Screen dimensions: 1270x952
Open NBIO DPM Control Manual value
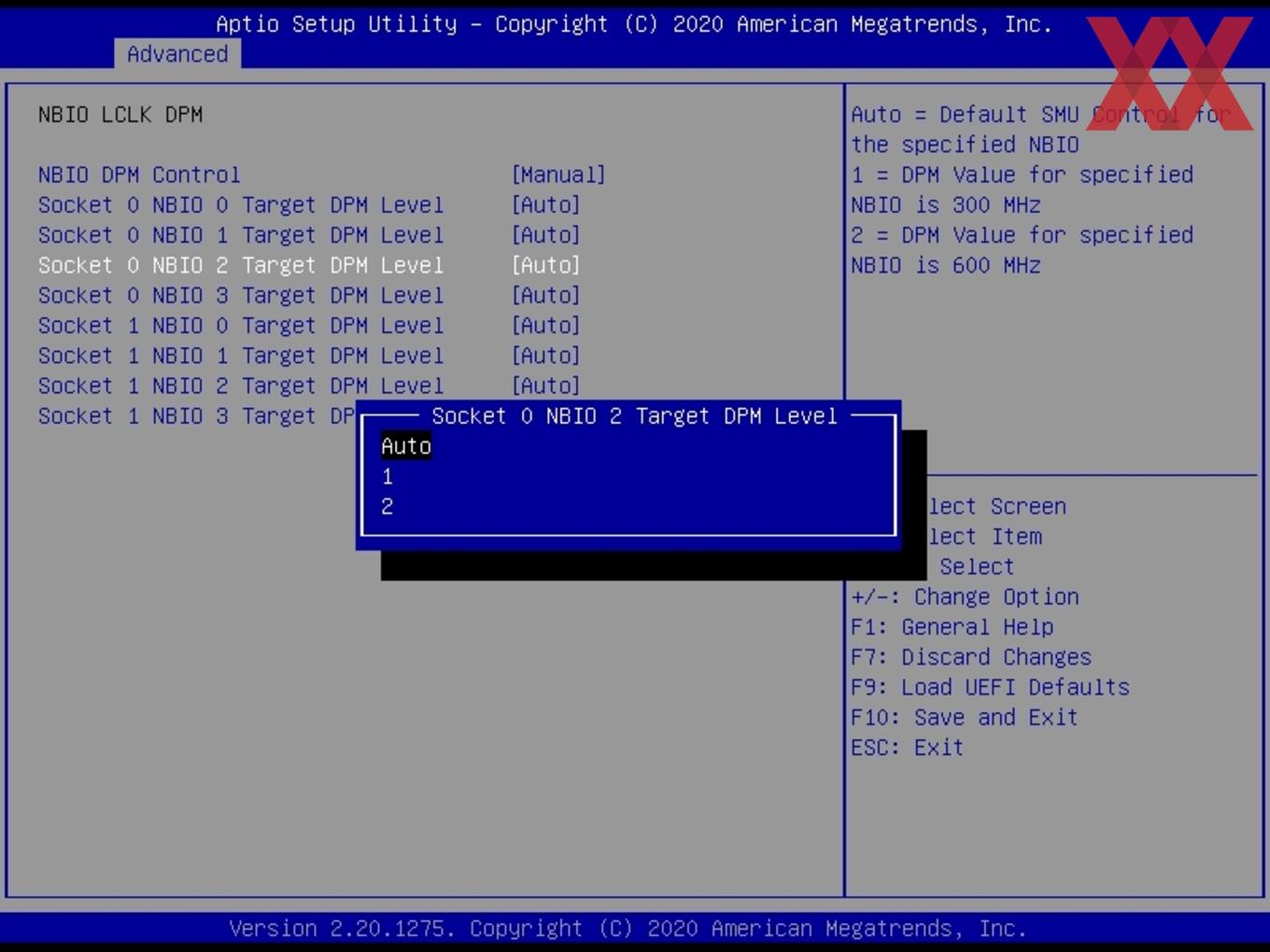(x=558, y=175)
